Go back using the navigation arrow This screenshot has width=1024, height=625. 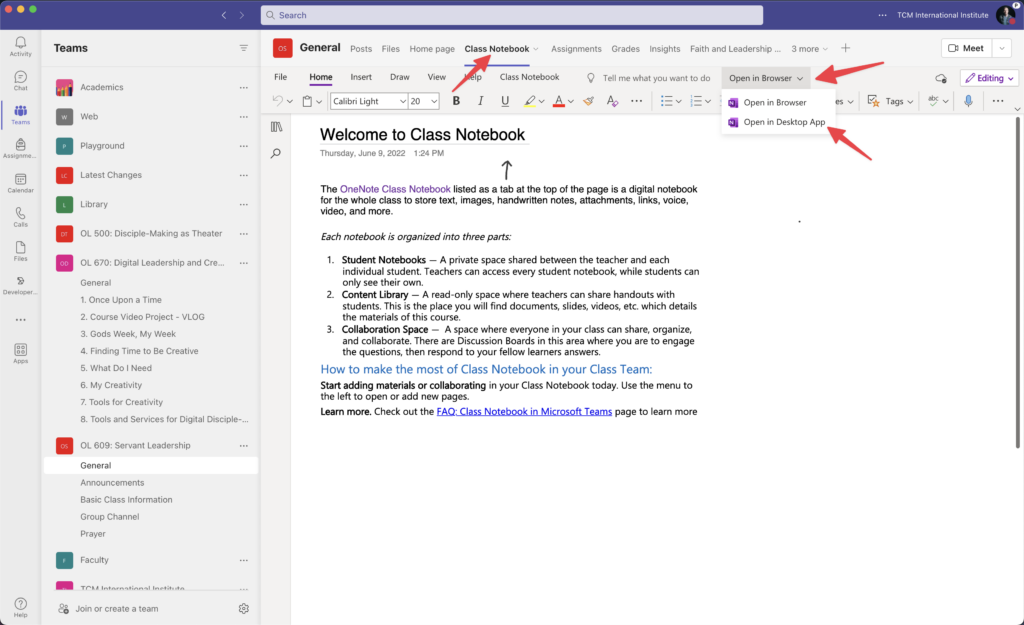coord(224,15)
